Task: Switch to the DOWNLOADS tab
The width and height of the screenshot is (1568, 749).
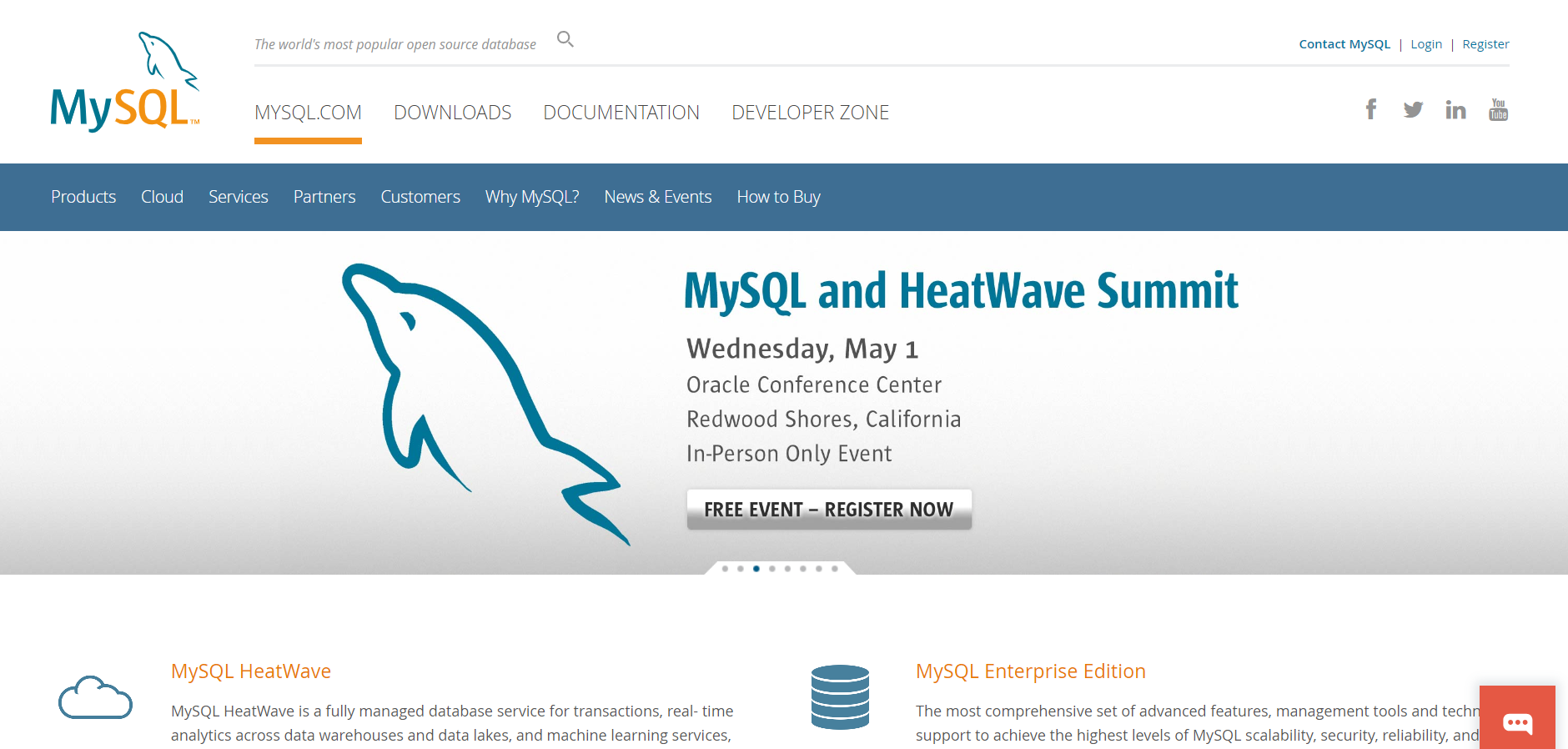Action: [452, 113]
